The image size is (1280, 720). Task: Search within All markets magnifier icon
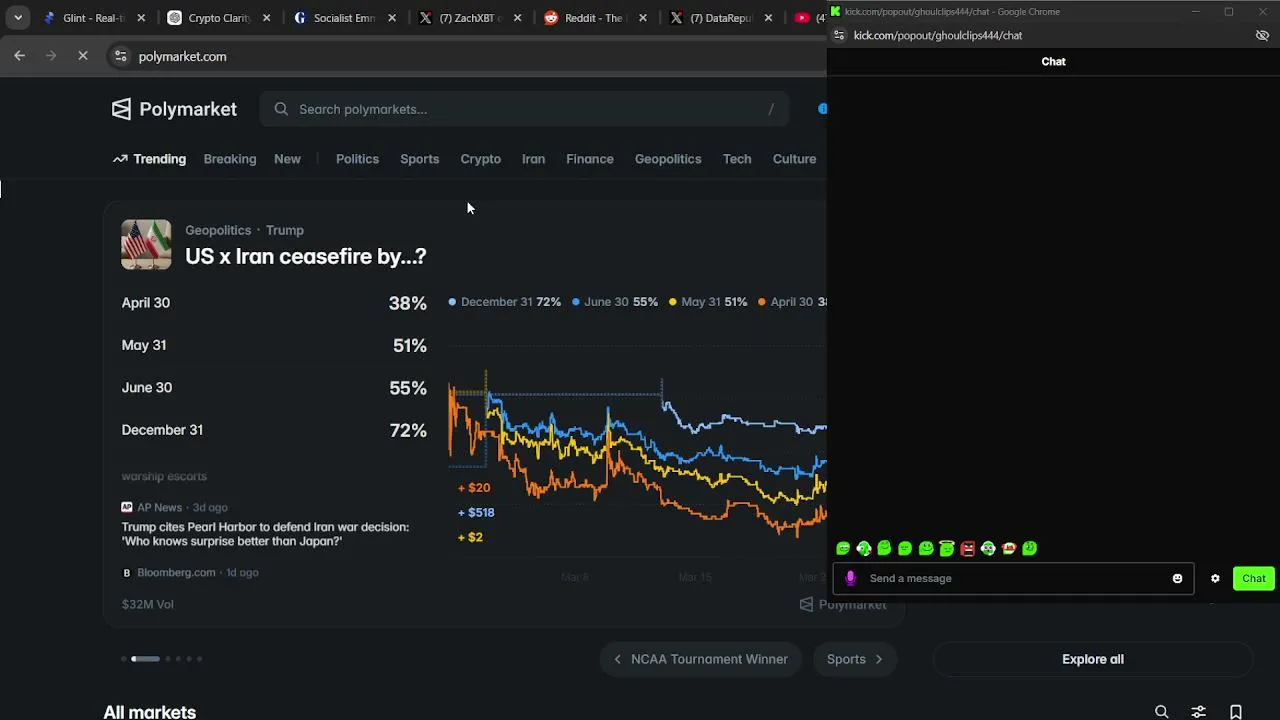pos(1161,712)
